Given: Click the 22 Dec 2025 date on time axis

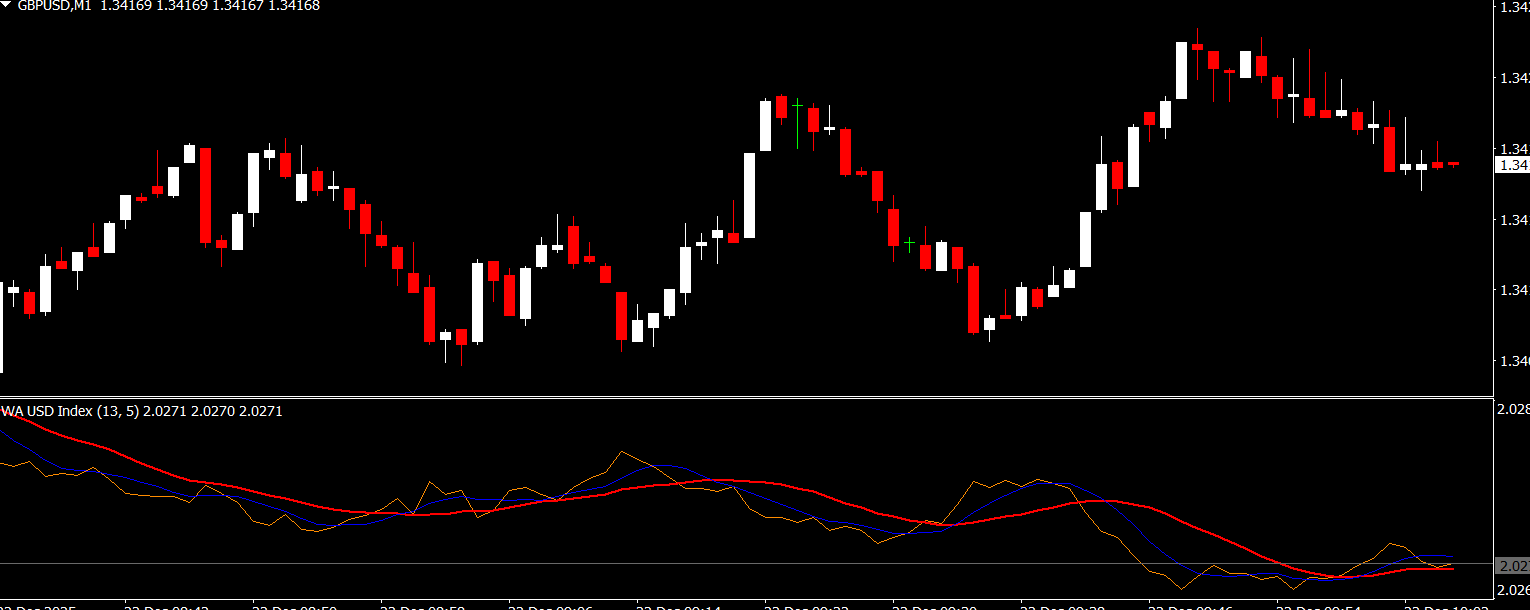Looking at the screenshot, I should click(38, 606).
